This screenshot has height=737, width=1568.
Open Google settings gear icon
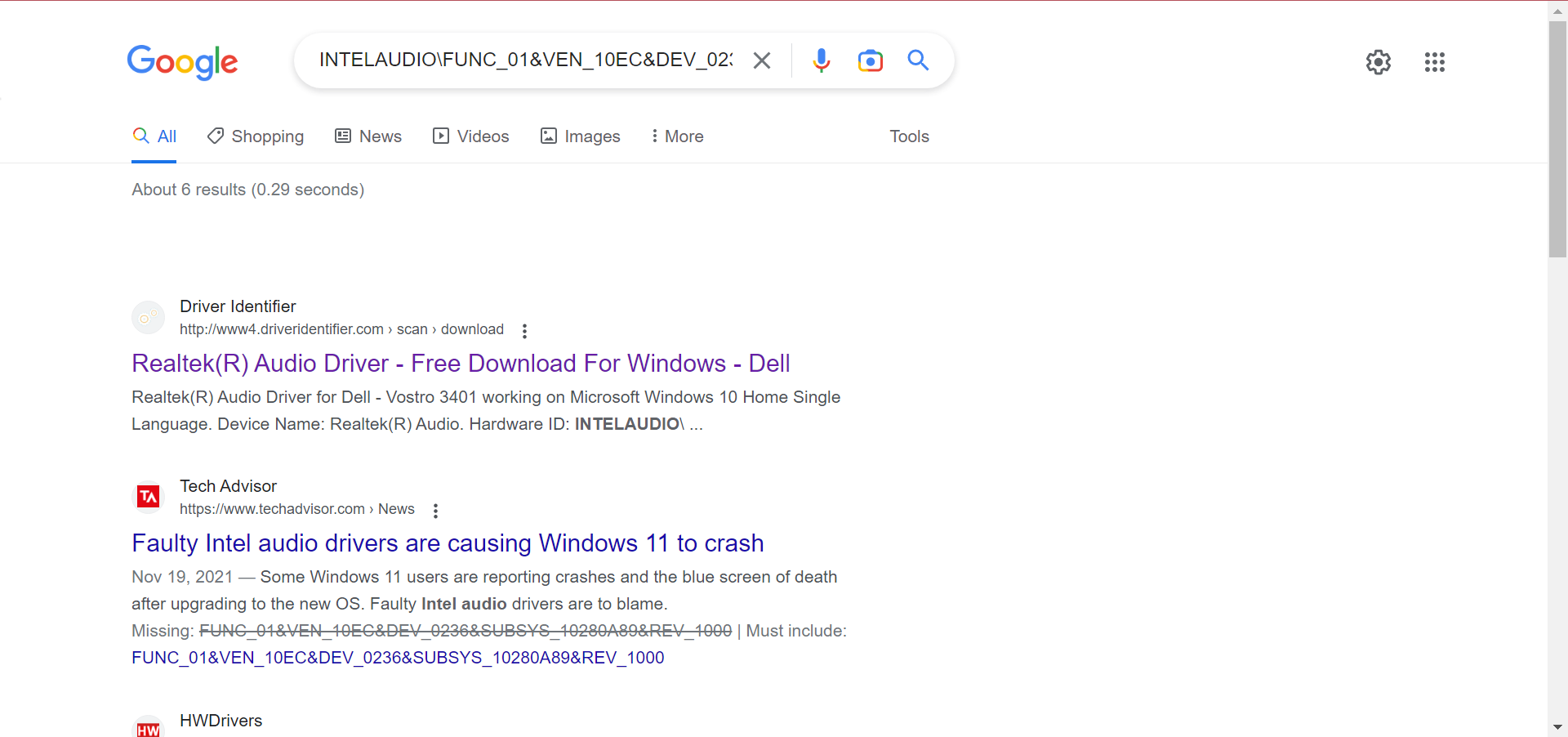pyautogui.click(x=1379, y=62)
